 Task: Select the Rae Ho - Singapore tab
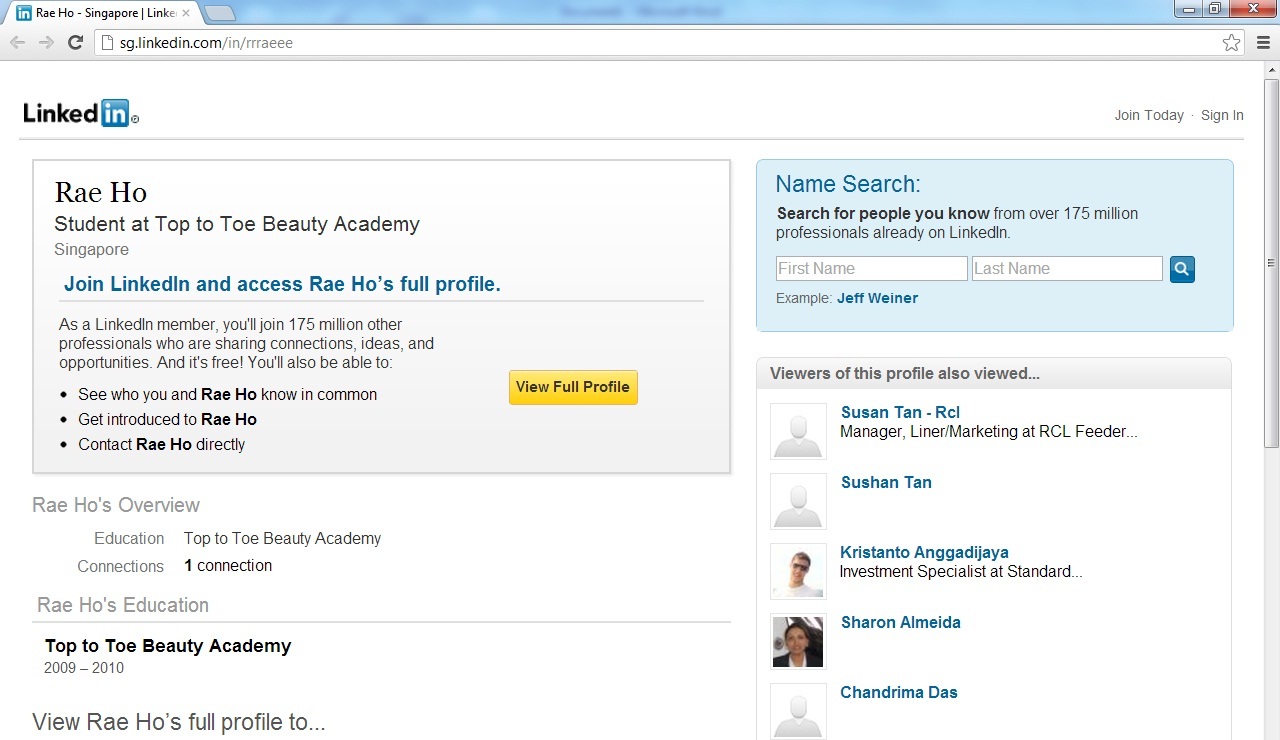[103, 13]
